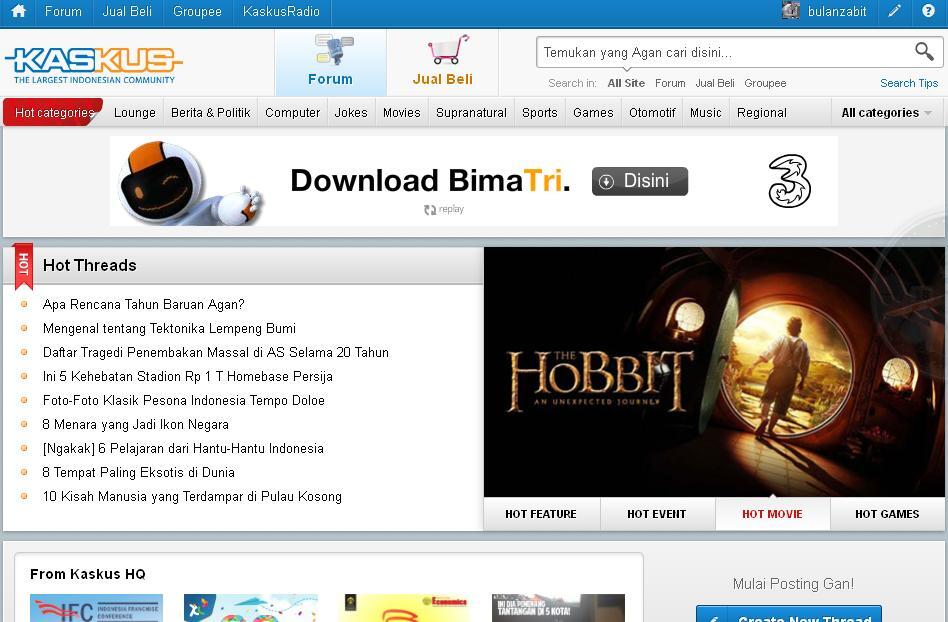Click the Hot categories button
The image size is (948, 622).
pyautogui.click(x=53, y=112)
